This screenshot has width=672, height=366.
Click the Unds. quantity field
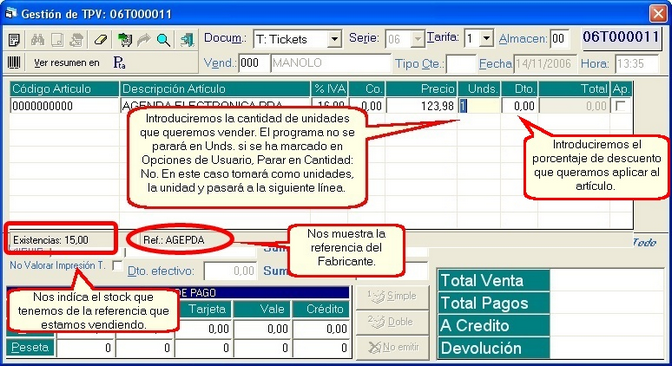click(479, 106)
